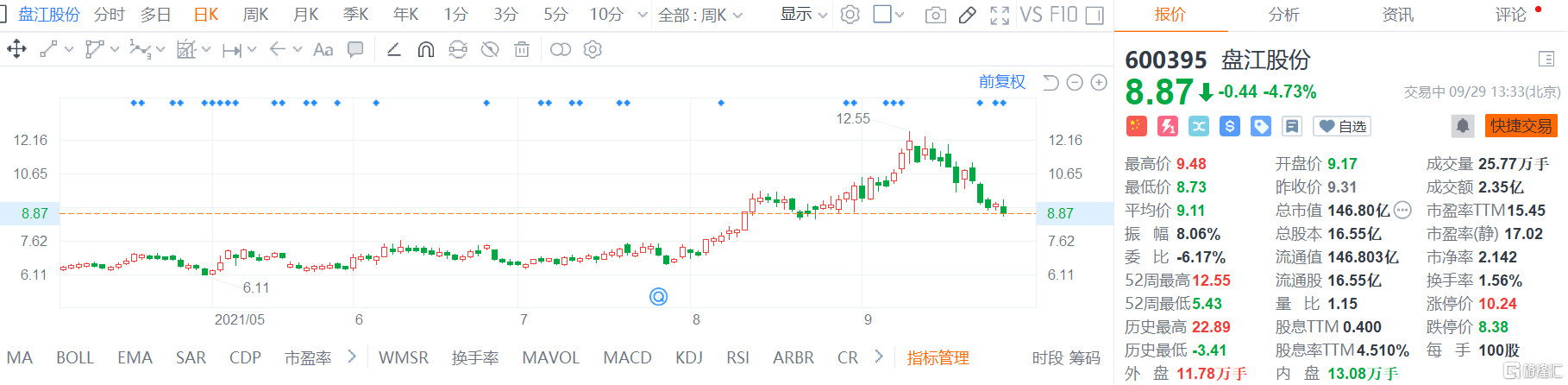Reset chart zoom with undo arrow
Image resolution: width=1568 pixels, height=385 pixels.
coord(1051,82)
